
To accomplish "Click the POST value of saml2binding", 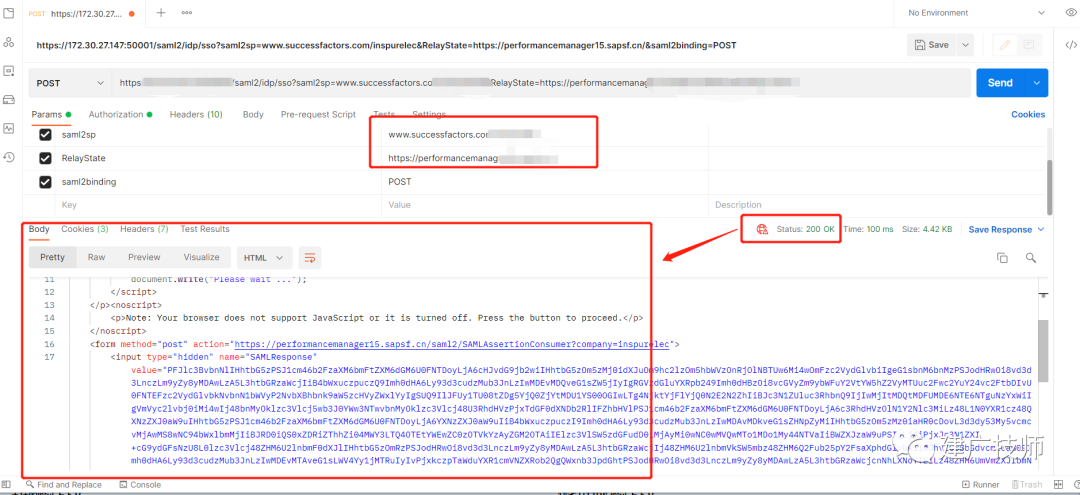I will pyautogui.click(x=399, y=182).
